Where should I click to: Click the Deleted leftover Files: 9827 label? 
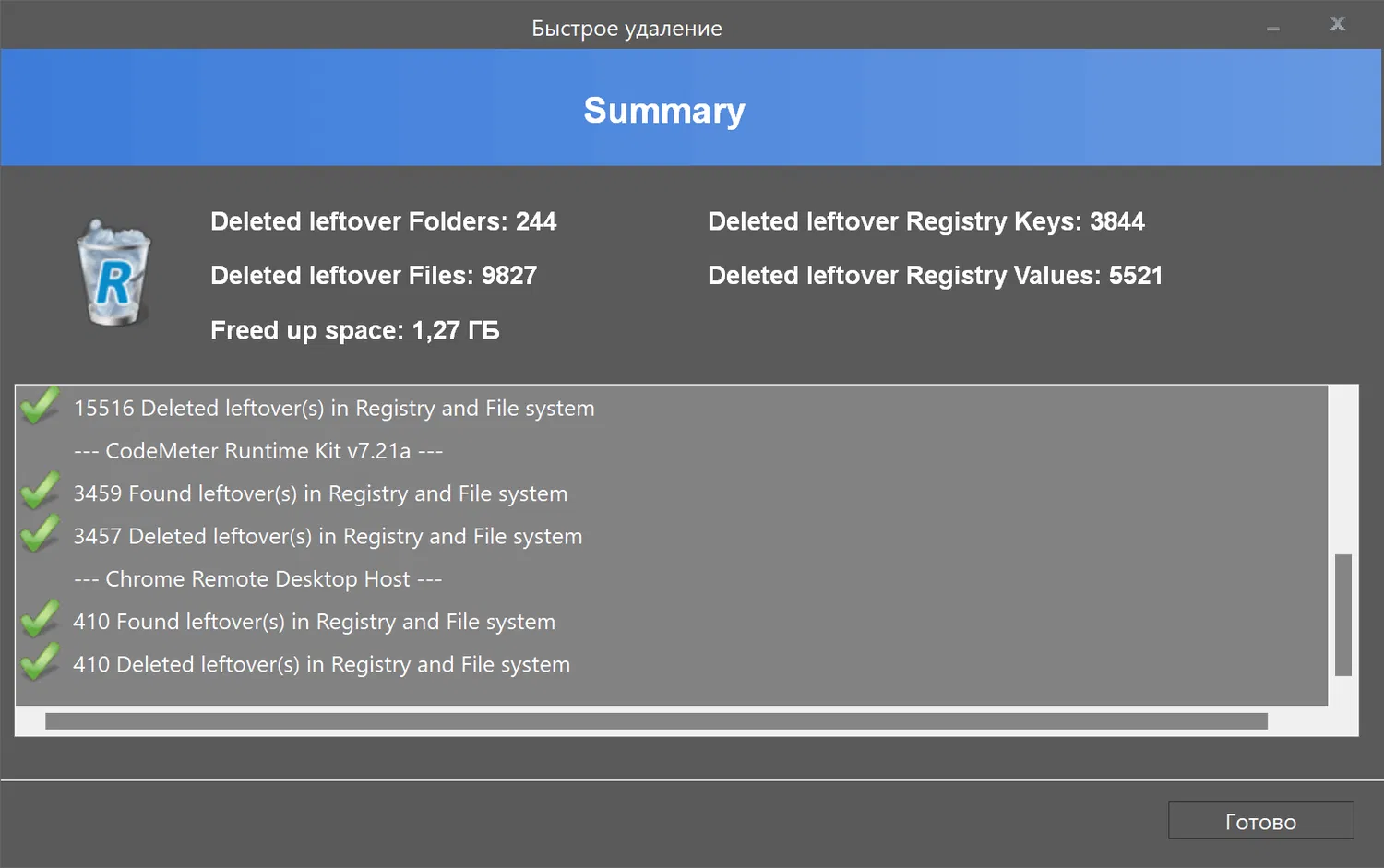(374, 276)
